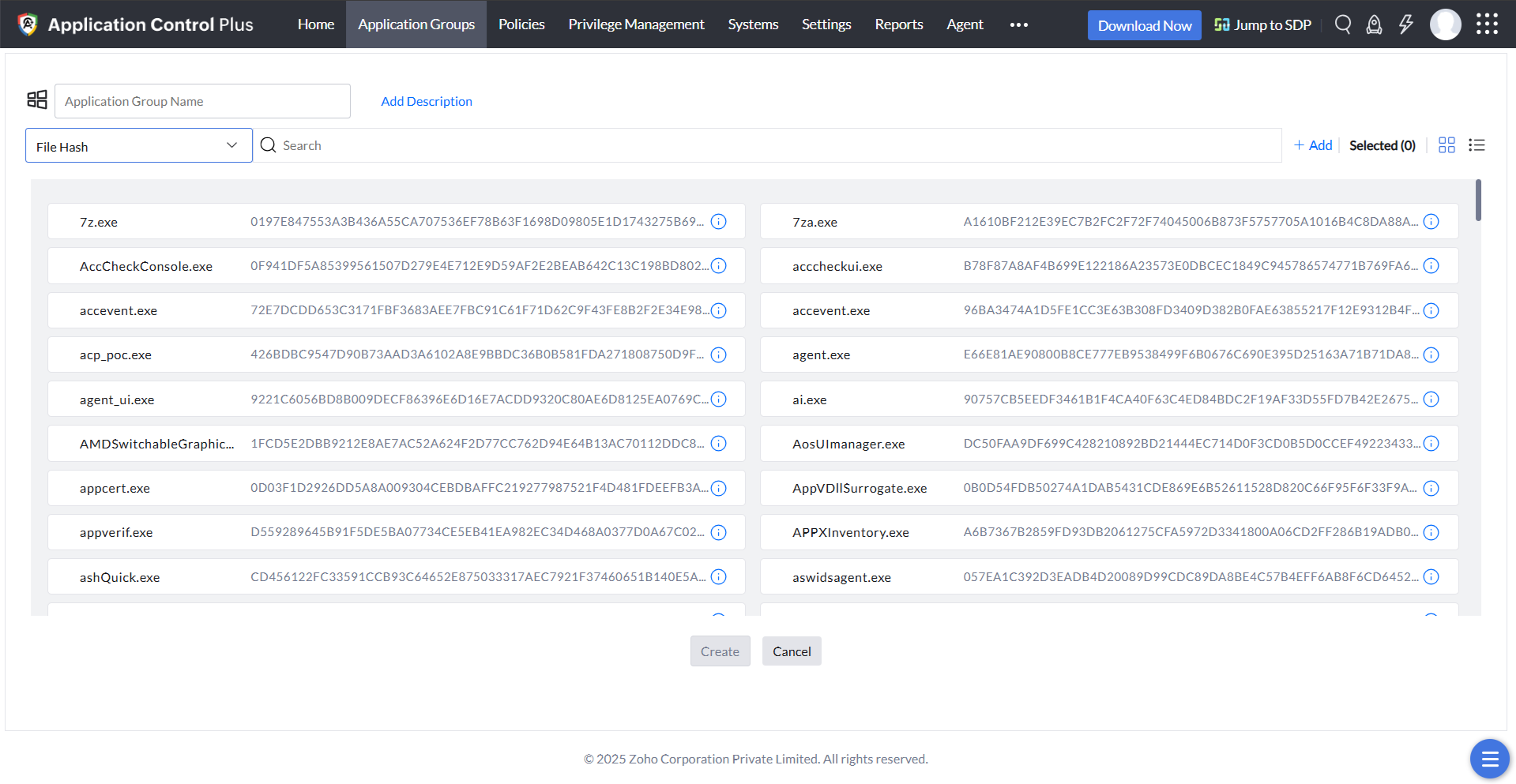Open the Policies tab

pos(521,24)
